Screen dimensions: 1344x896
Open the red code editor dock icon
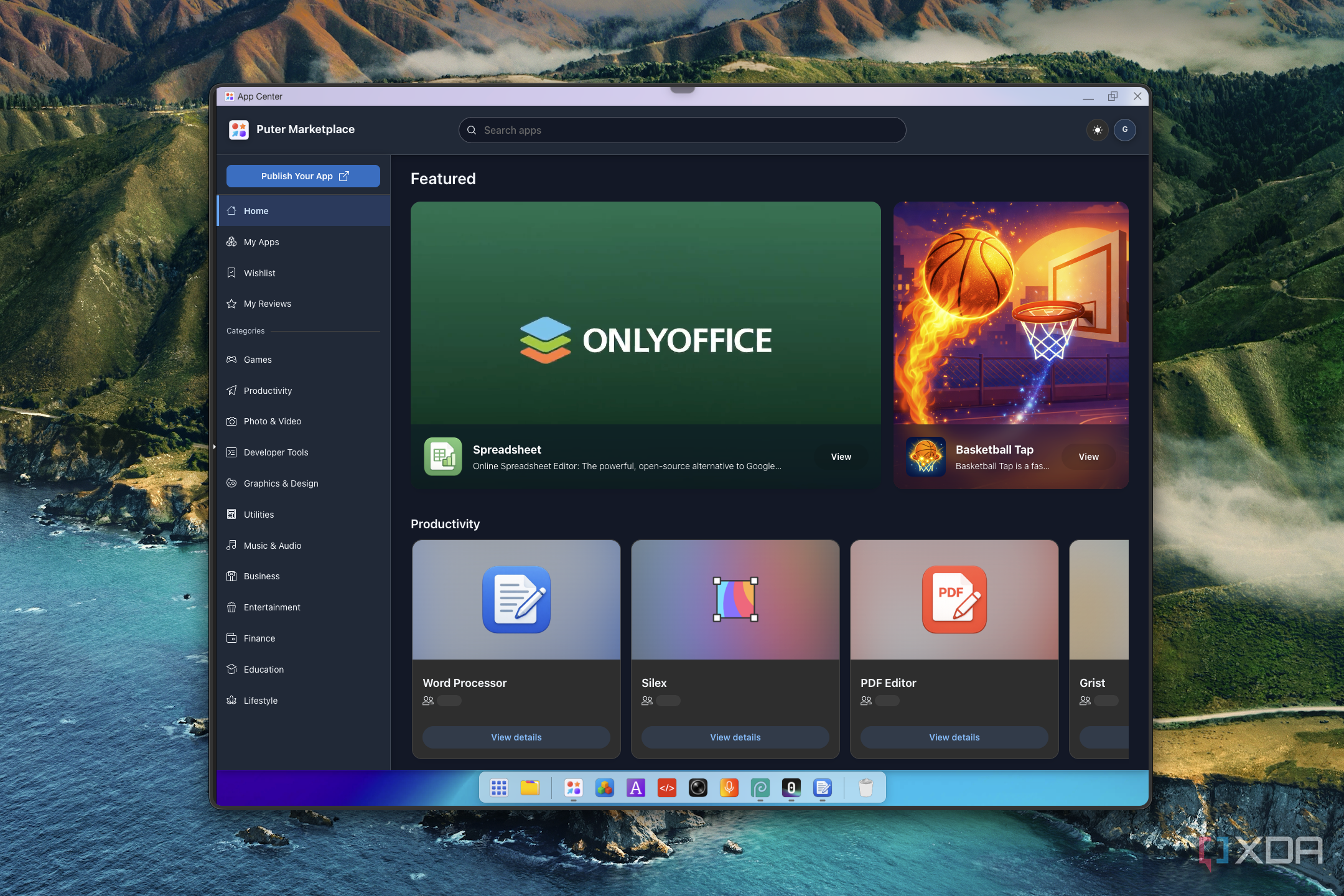667,788
